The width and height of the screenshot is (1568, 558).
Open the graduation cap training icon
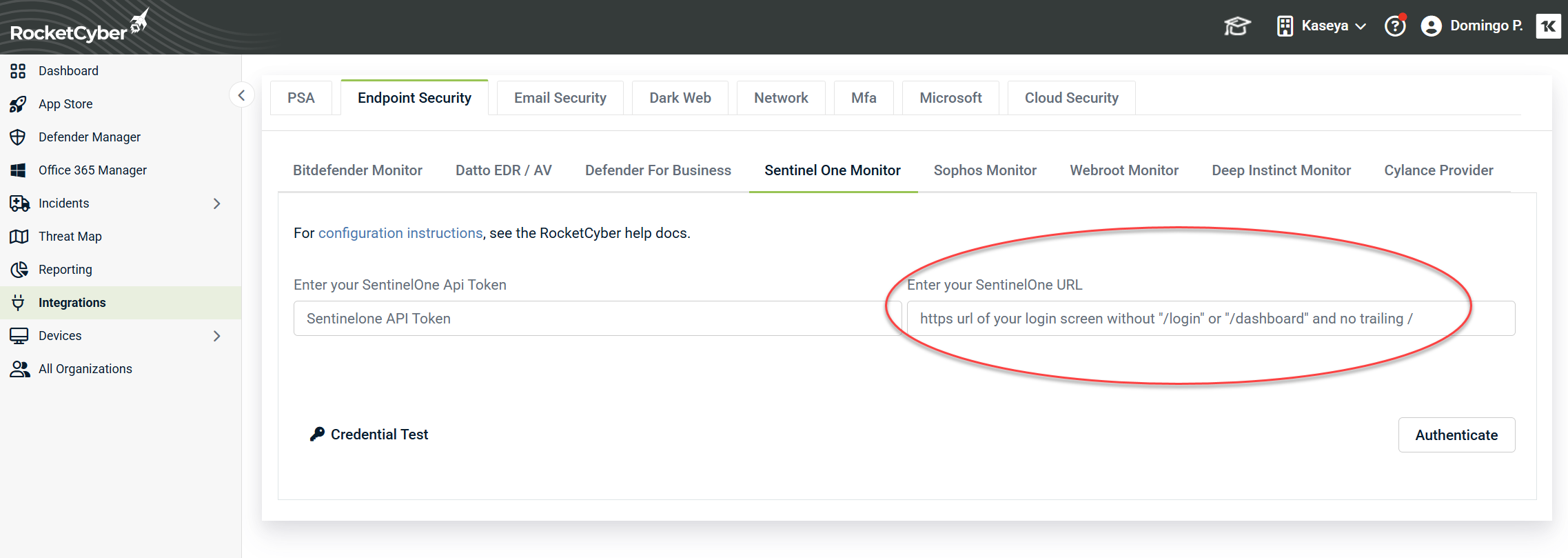(x=1237, y=26)
